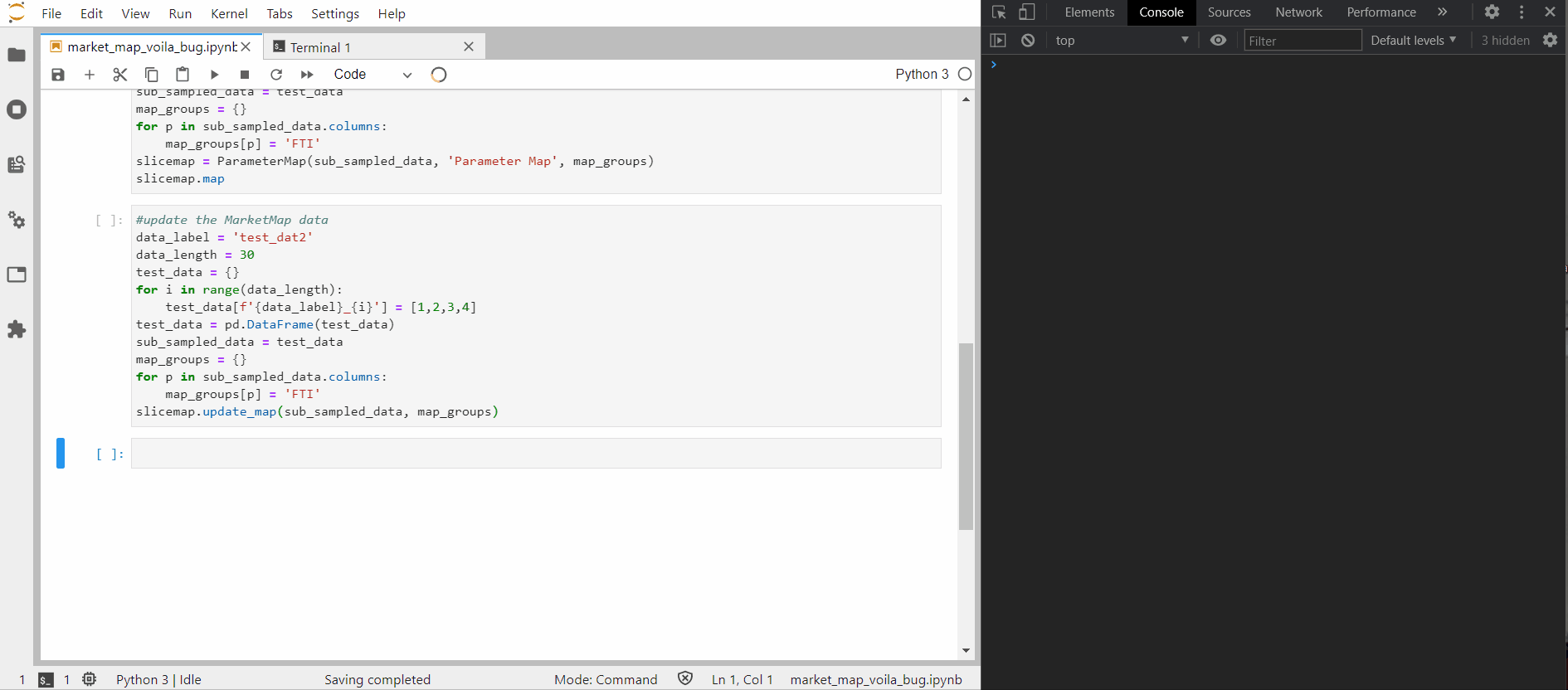Run the selected cell and advance
This screenshot has width=1568, height=690.
(x=214, y=75)
